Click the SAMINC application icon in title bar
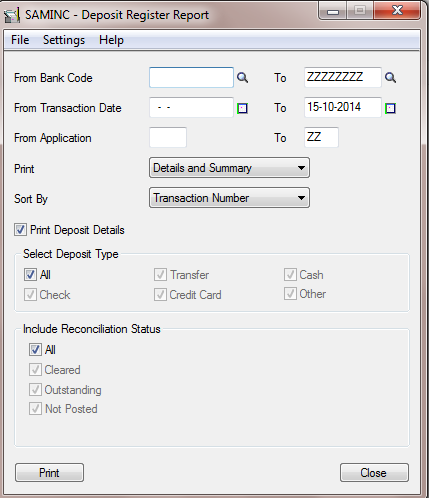429x498 pixels. click(12, 16)
